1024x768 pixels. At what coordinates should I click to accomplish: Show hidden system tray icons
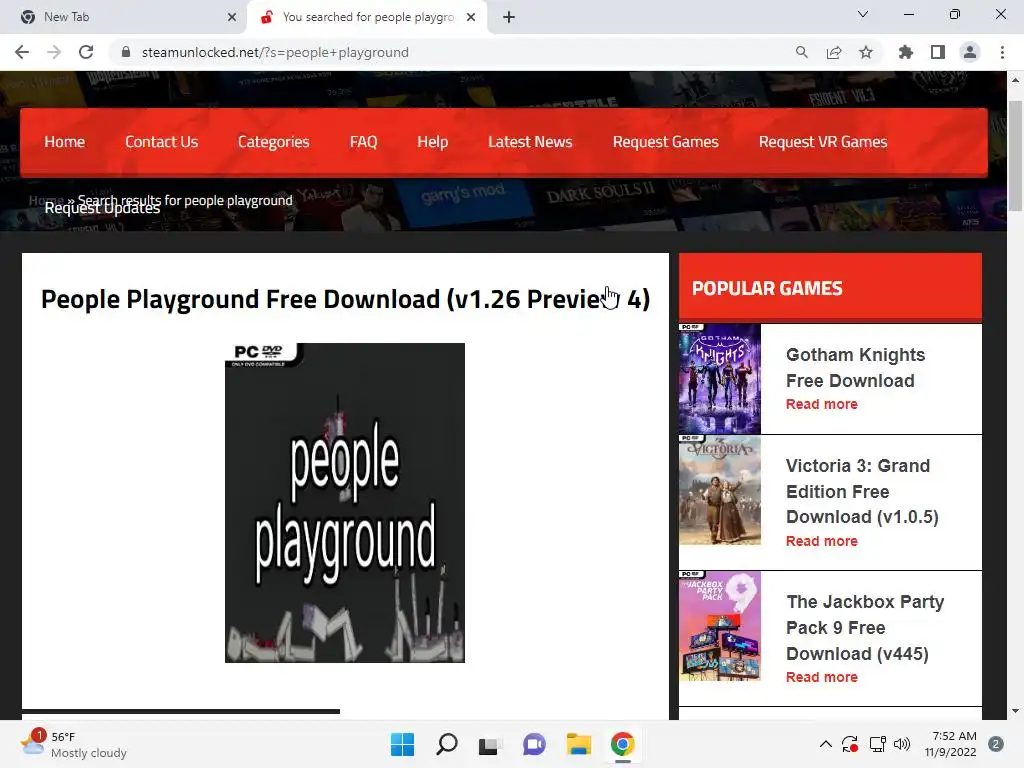tap(825, 744)
